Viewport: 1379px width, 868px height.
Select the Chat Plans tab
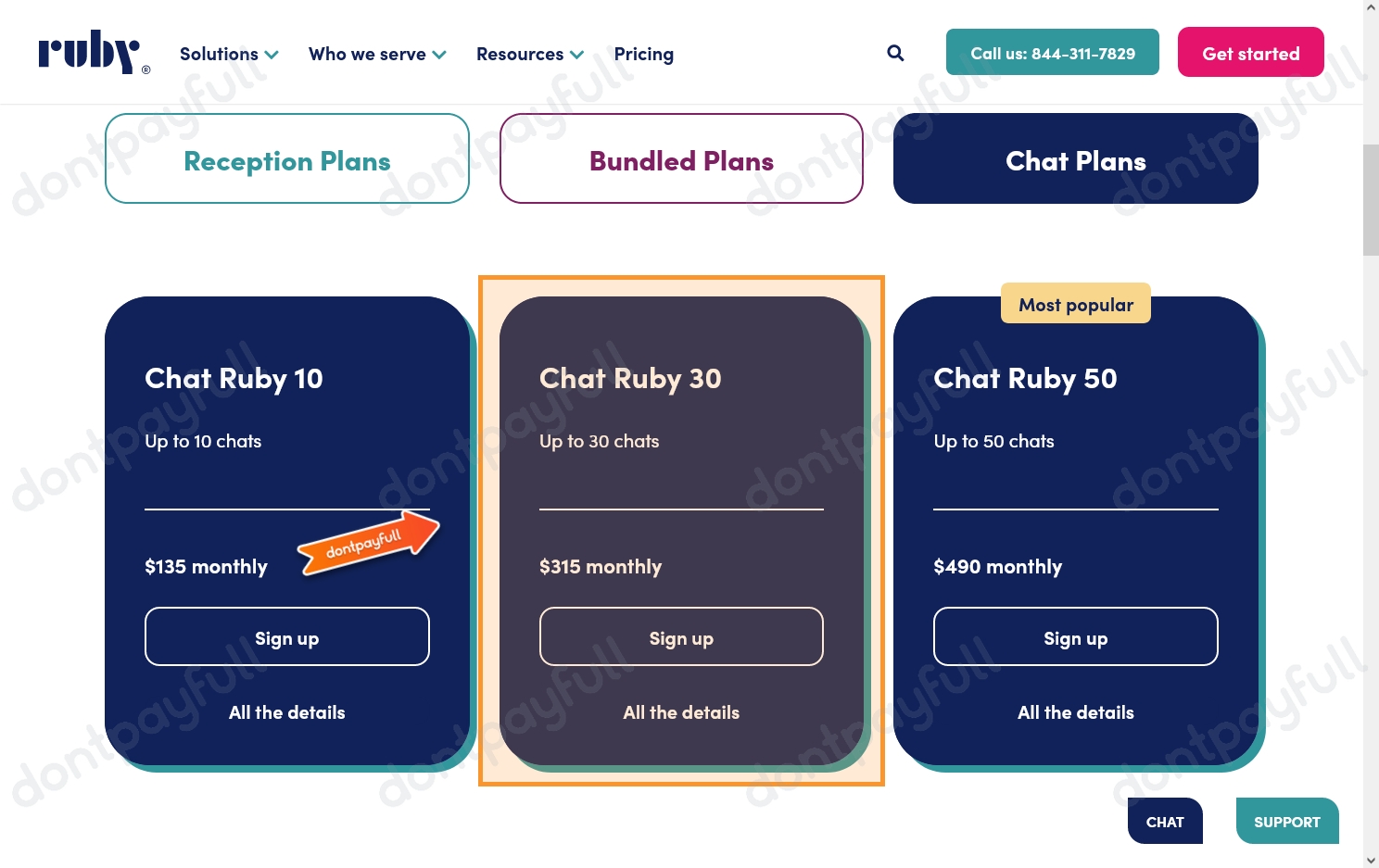(1075, 158)
